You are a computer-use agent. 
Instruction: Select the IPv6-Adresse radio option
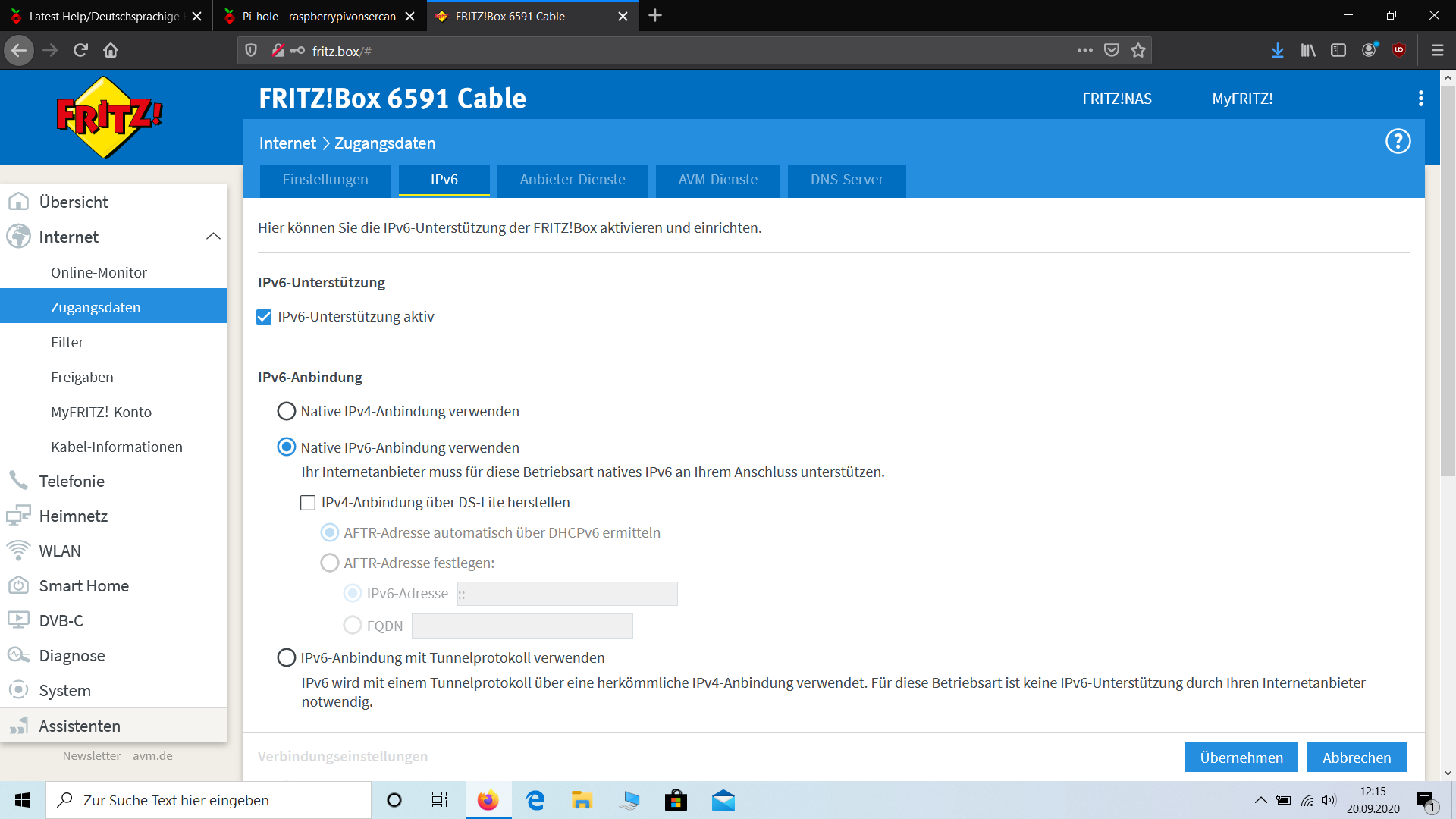[352, 593]
